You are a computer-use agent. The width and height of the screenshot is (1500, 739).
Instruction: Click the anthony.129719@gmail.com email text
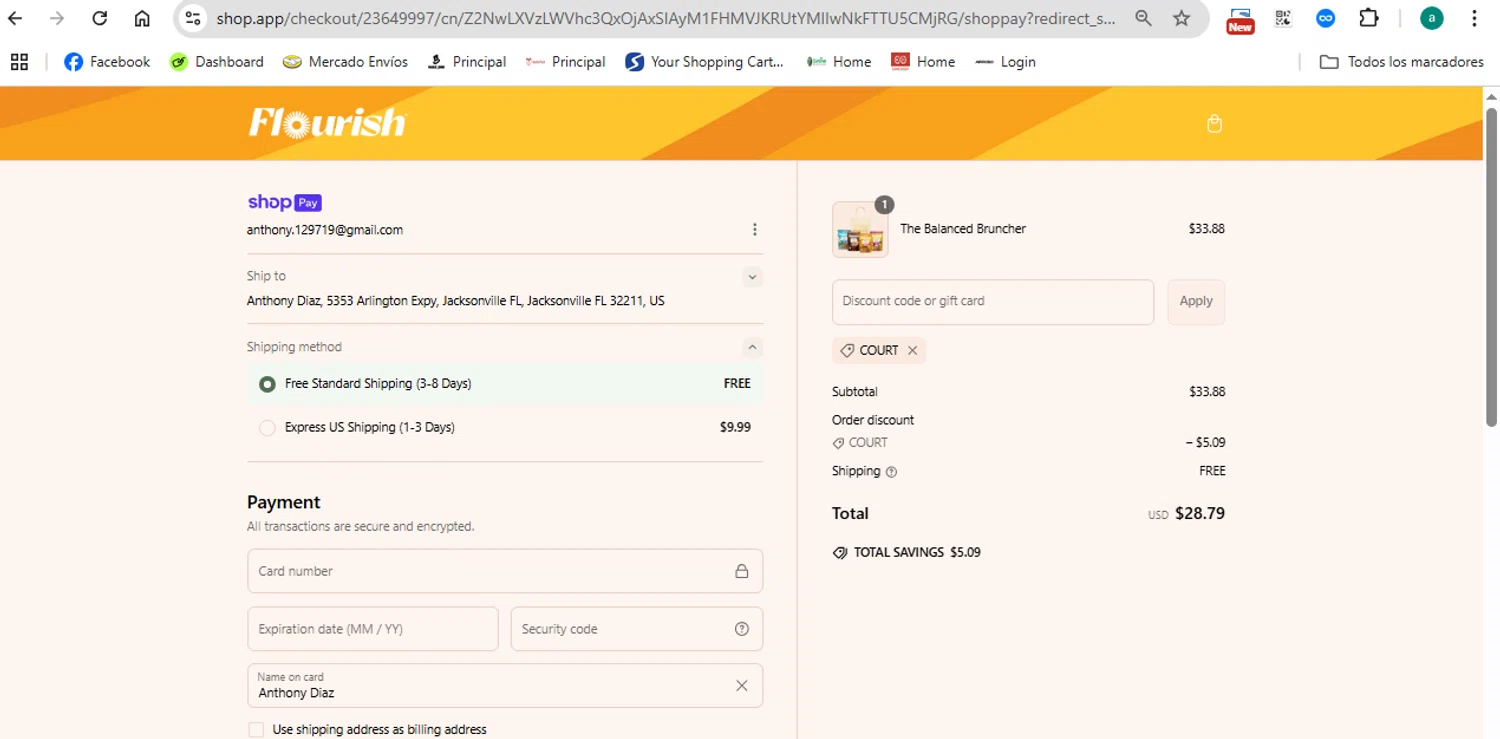(325, 230)
